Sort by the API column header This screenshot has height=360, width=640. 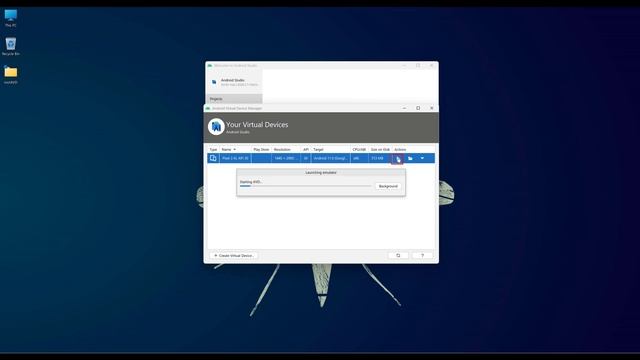click(306, 150)
